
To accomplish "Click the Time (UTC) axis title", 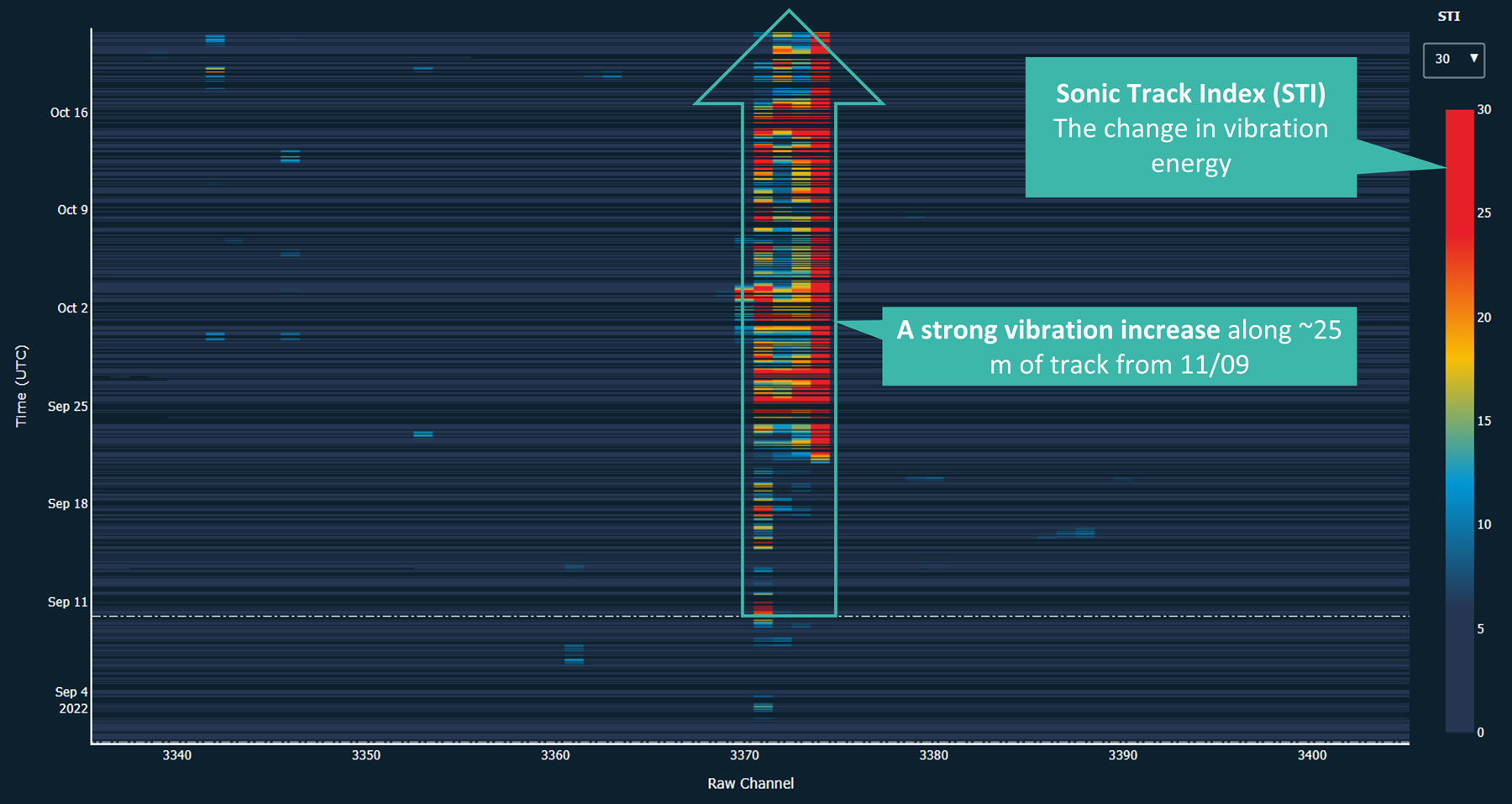I will click(x=22, y=386).
